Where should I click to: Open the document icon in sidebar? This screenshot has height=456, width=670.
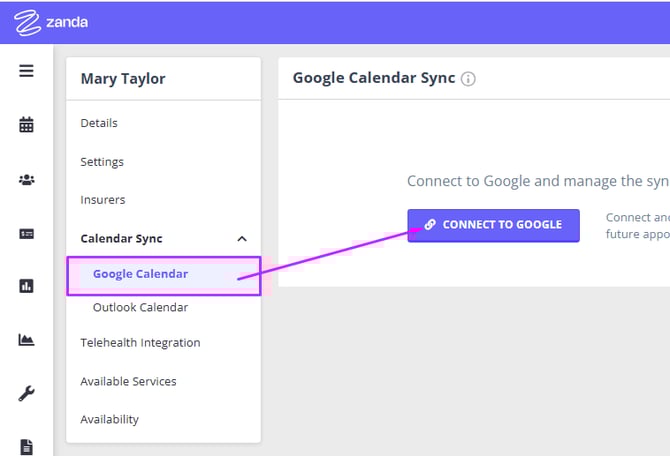[26, 446]
